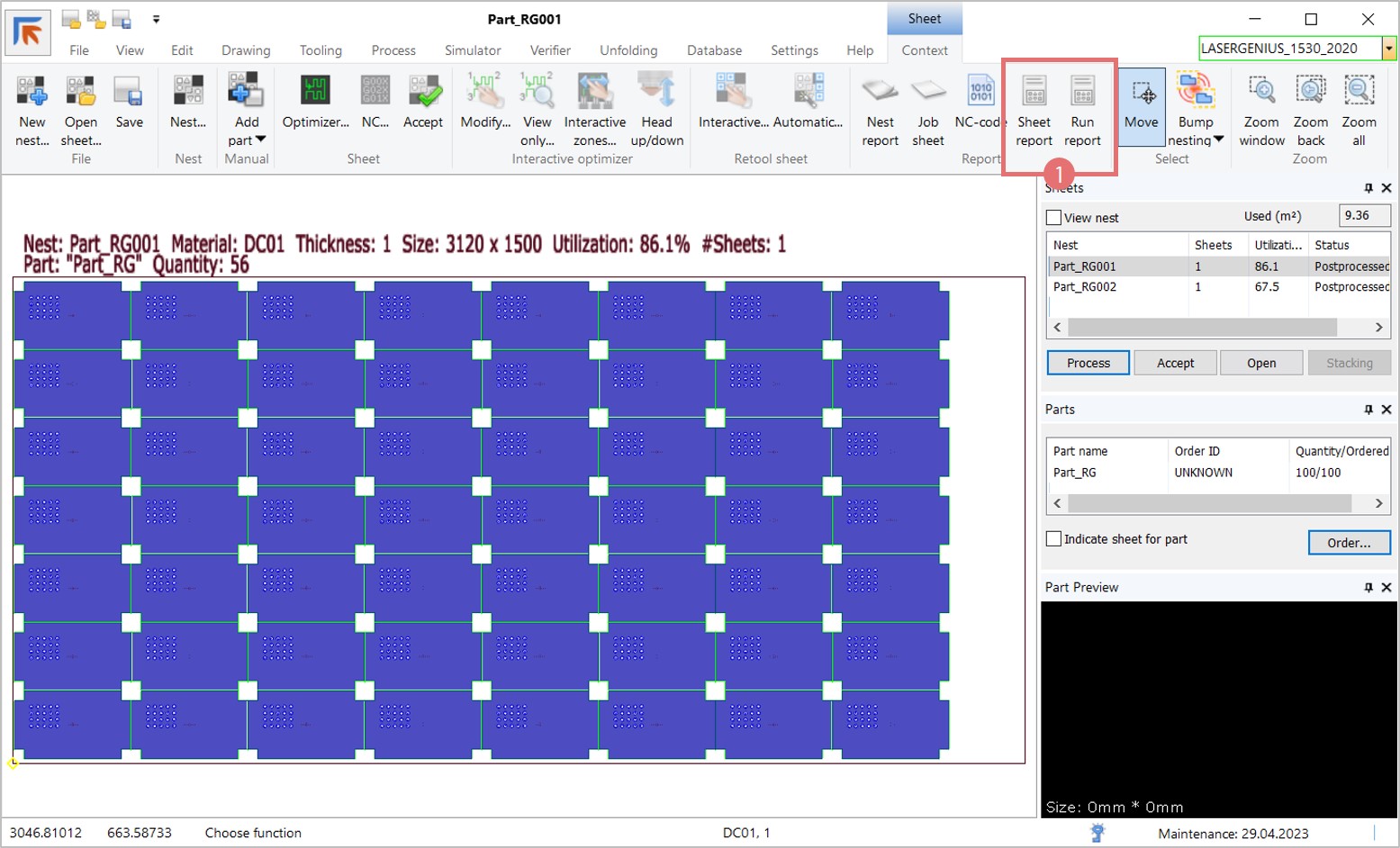The width and height of the screenshot is (1400, 848).
Task: Click the Sheet report icon
Action: click(x=1034, y=92)
